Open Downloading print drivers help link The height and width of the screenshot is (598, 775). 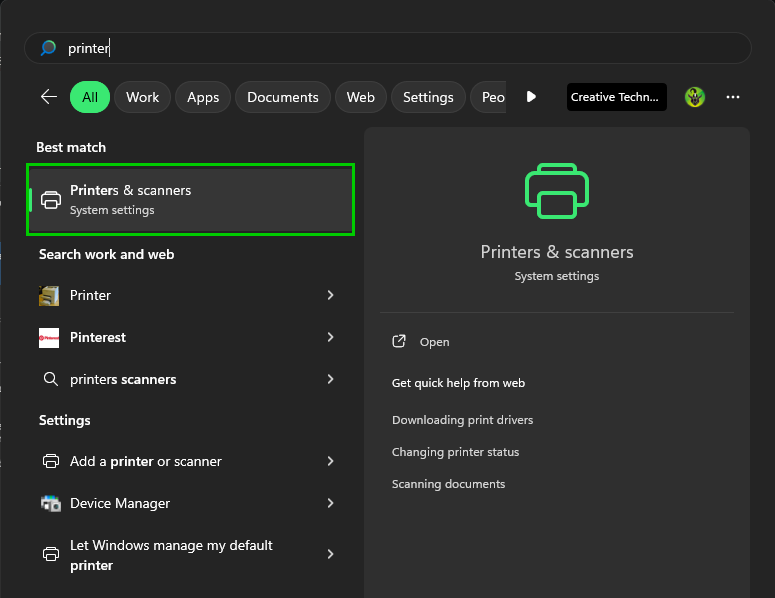[x=462, y=420]
